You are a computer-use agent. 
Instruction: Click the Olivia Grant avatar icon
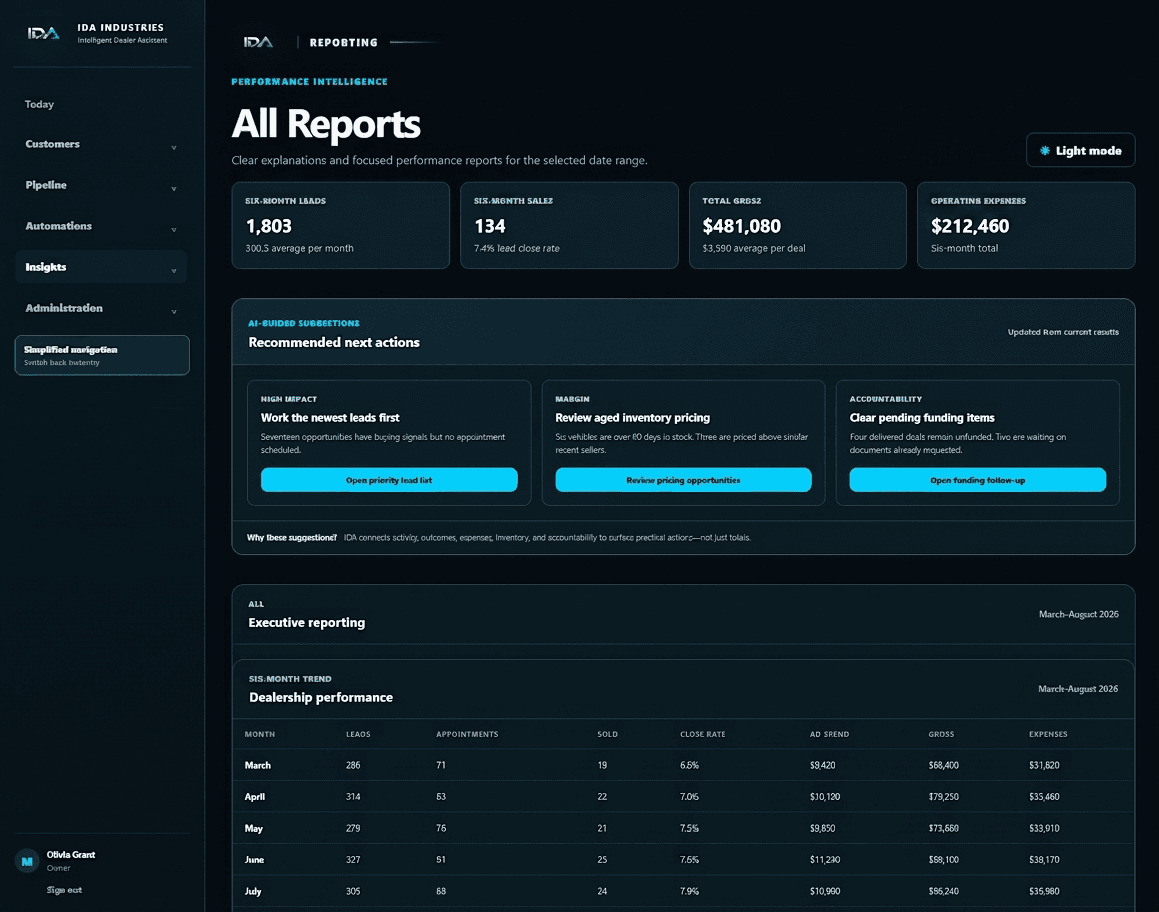[x=27, y=861]
